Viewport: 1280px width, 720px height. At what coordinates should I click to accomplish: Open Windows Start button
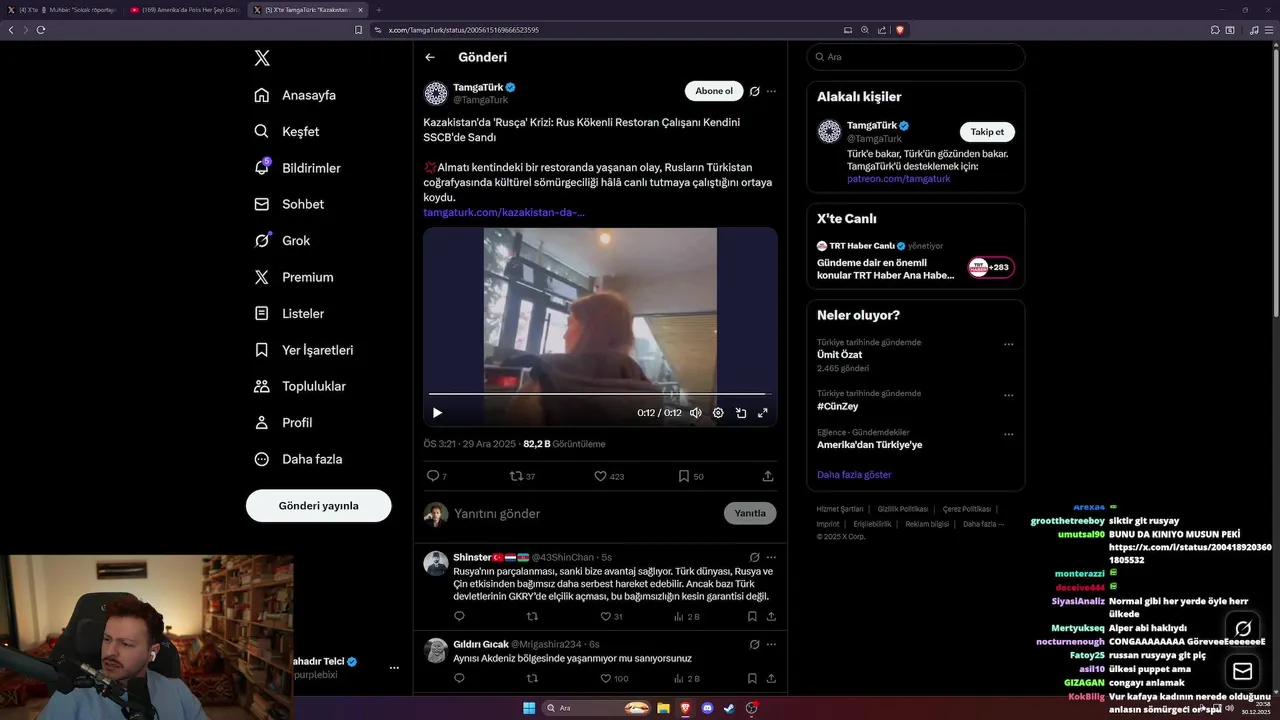click(528, 708)
